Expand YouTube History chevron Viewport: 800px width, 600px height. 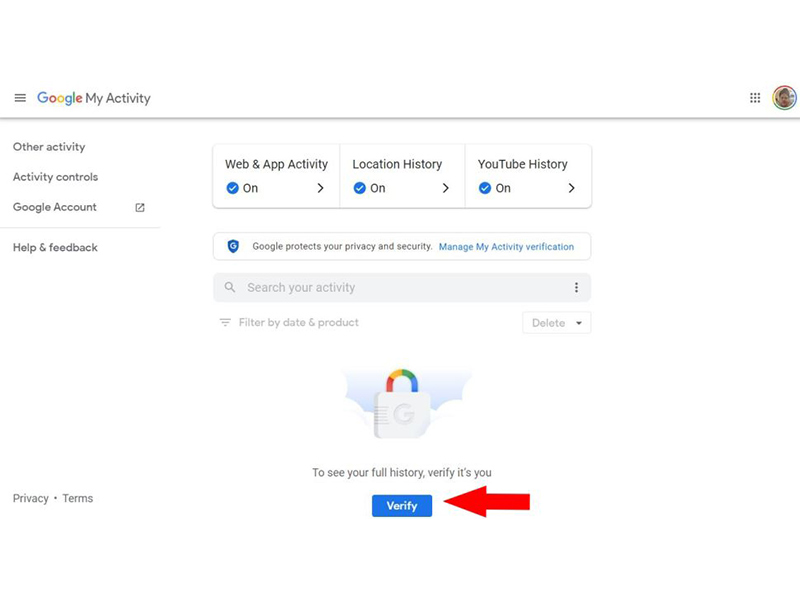(x=571, y=188)
